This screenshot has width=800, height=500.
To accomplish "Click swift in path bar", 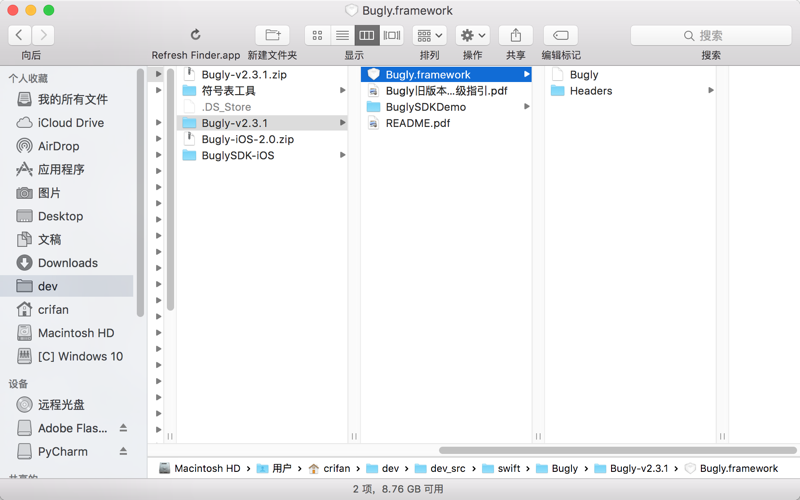I will (502, 468).
